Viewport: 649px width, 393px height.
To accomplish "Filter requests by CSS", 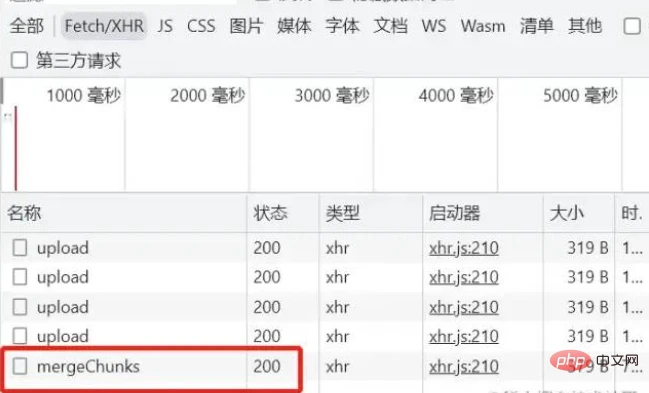I will pos(201,26).
